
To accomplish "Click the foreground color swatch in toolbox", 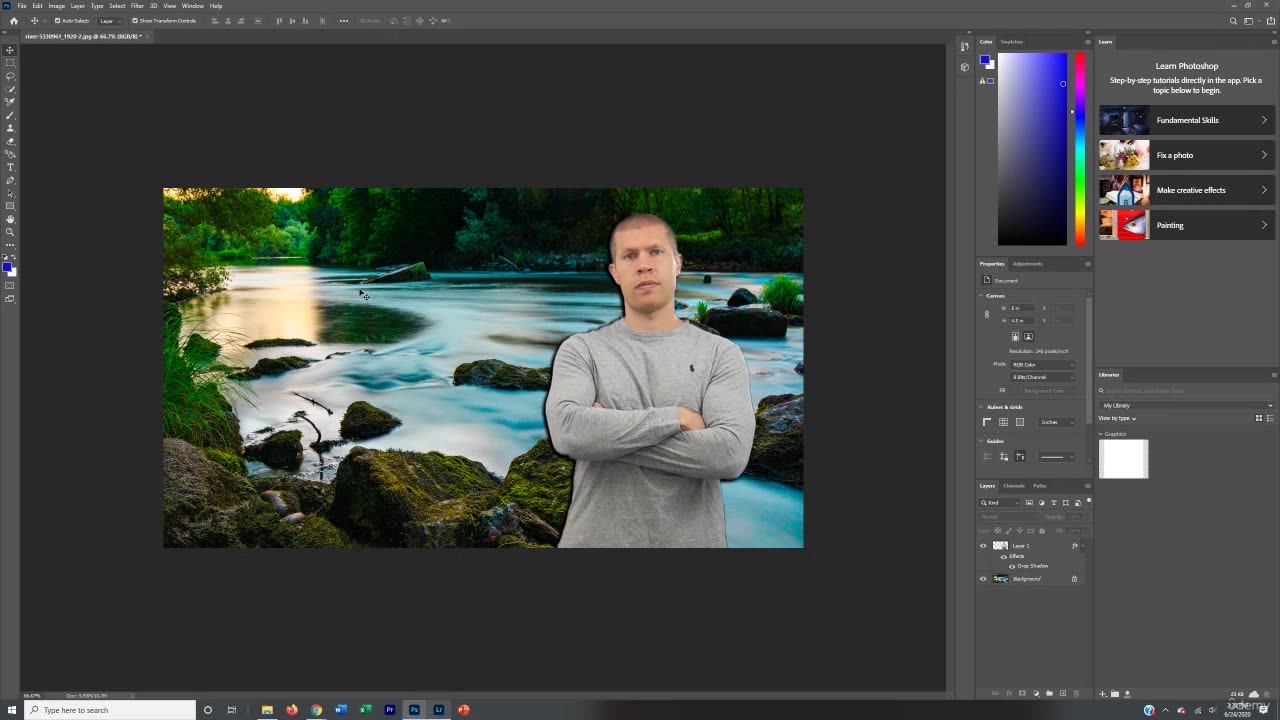I will (7, 266).
